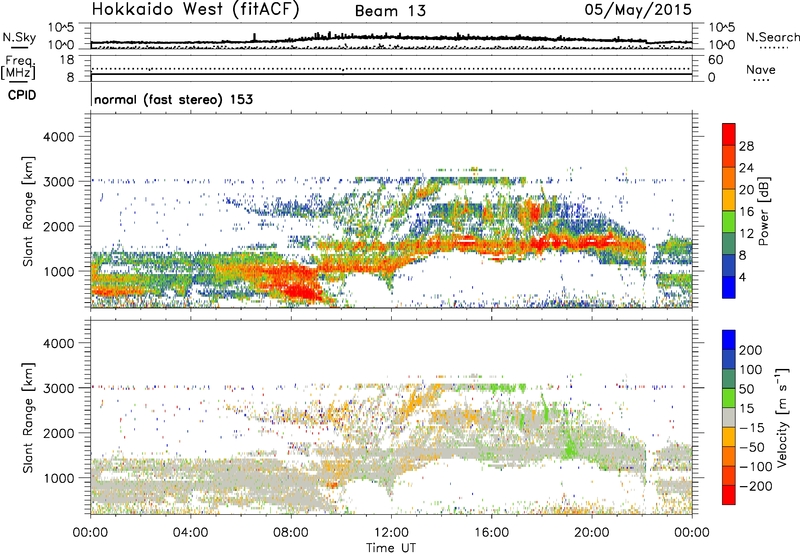800x554 pixels.
Task: Click the '16:00' time tick label
Action: 491,533
